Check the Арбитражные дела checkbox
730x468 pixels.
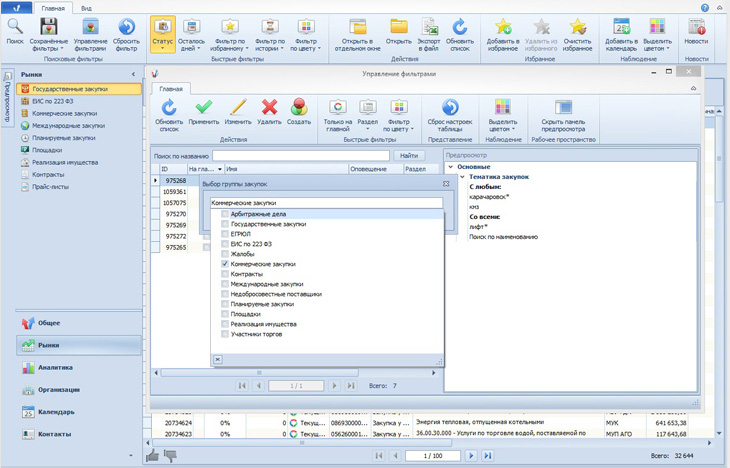[x=225, y=214]
